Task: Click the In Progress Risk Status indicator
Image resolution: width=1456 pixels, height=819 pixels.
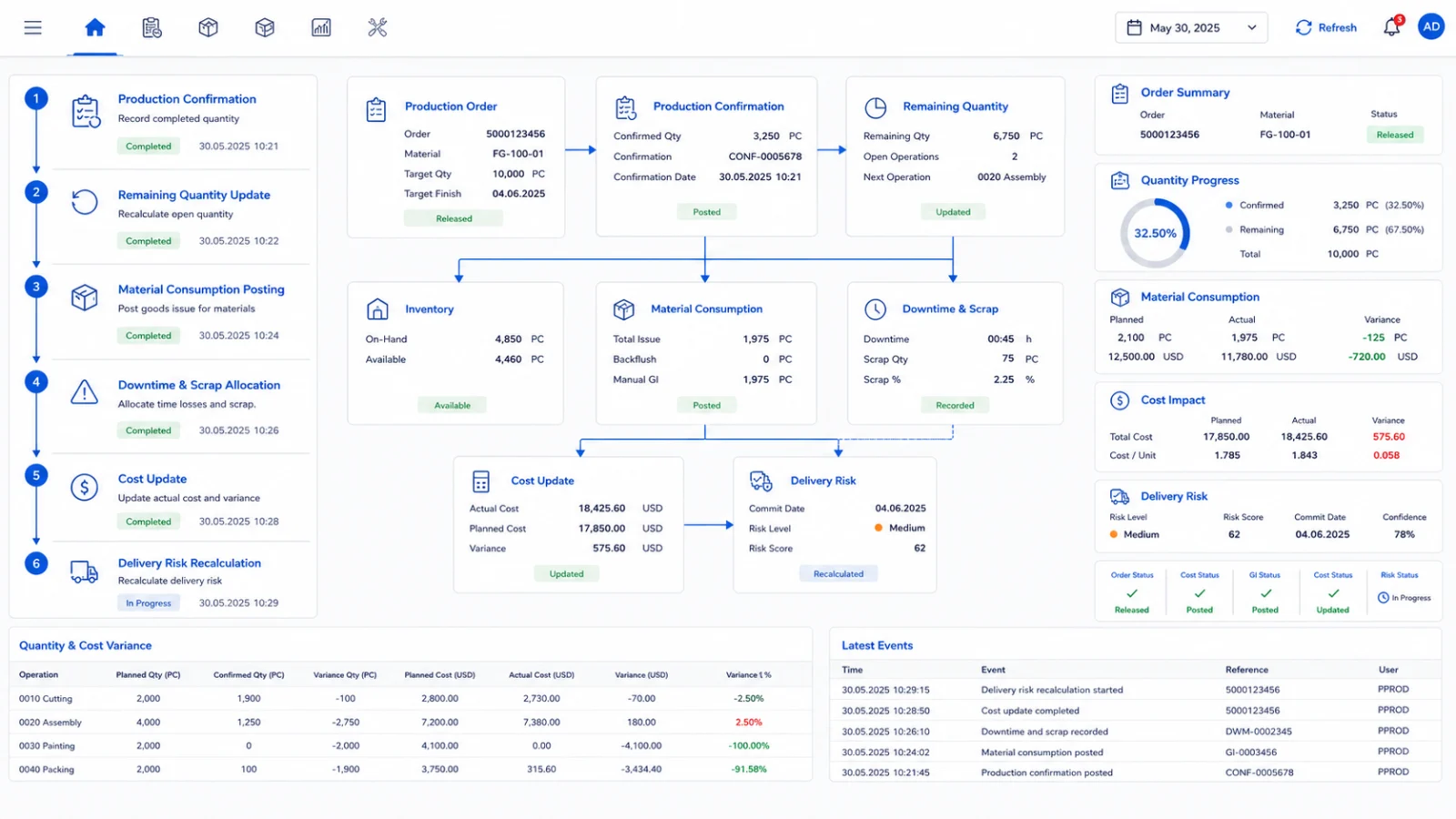Action: tap(1405, 598)
